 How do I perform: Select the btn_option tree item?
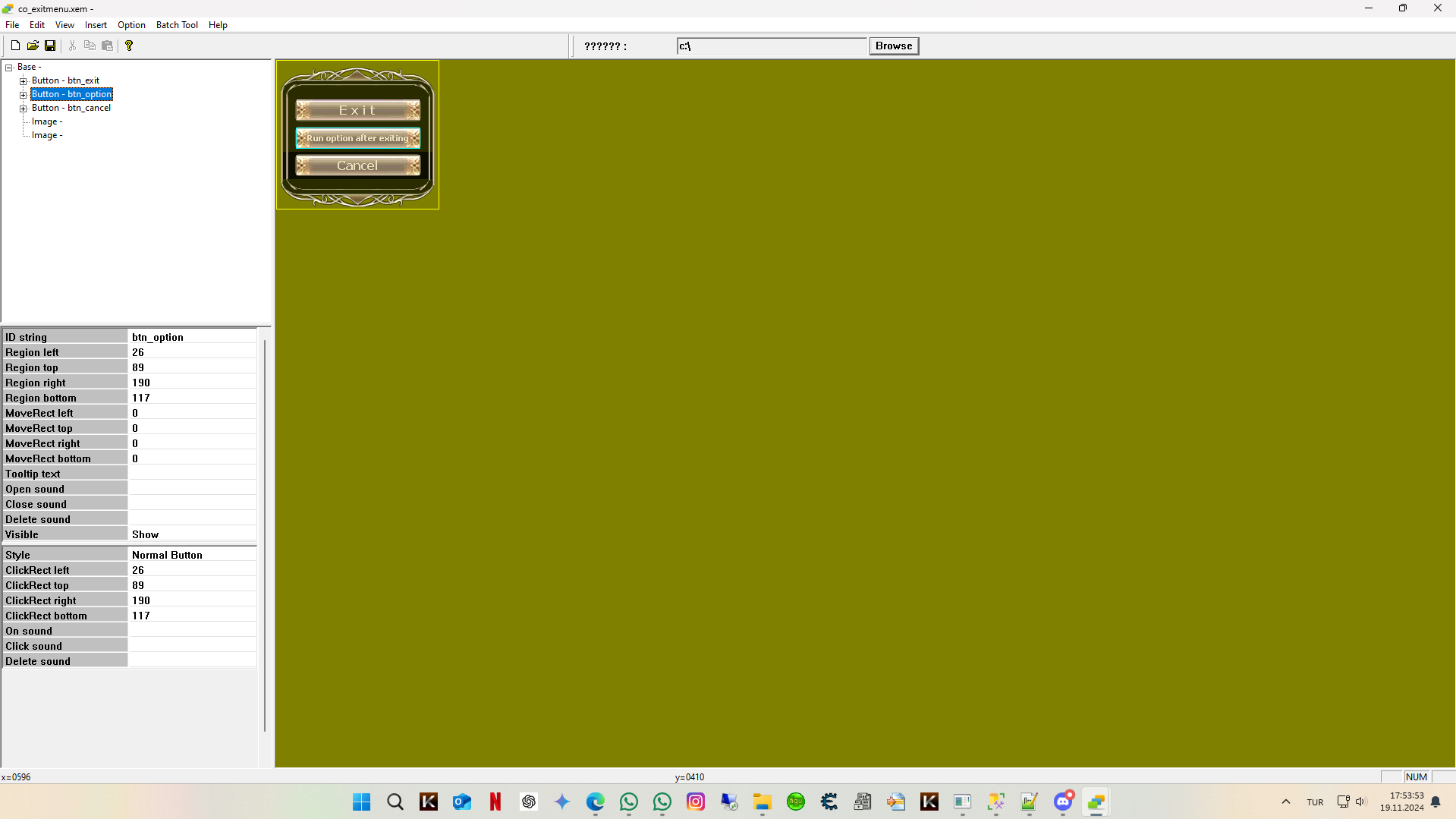[71, 93]
